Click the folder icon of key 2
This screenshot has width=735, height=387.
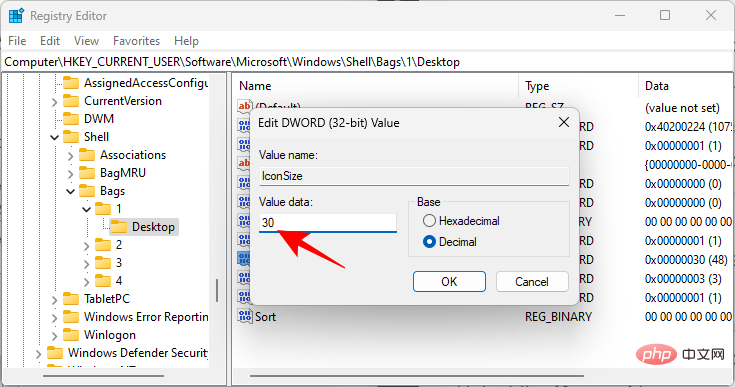tap(103, 245)
